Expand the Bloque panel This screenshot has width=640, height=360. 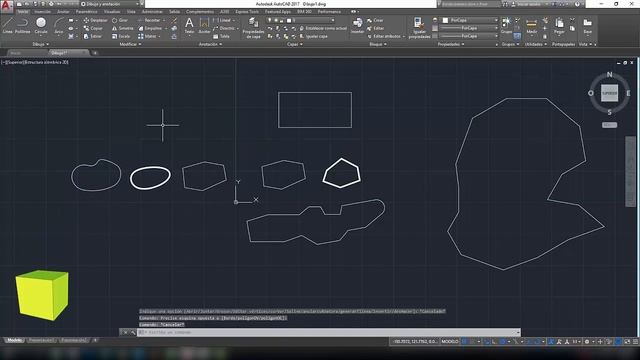click(378, 44)
